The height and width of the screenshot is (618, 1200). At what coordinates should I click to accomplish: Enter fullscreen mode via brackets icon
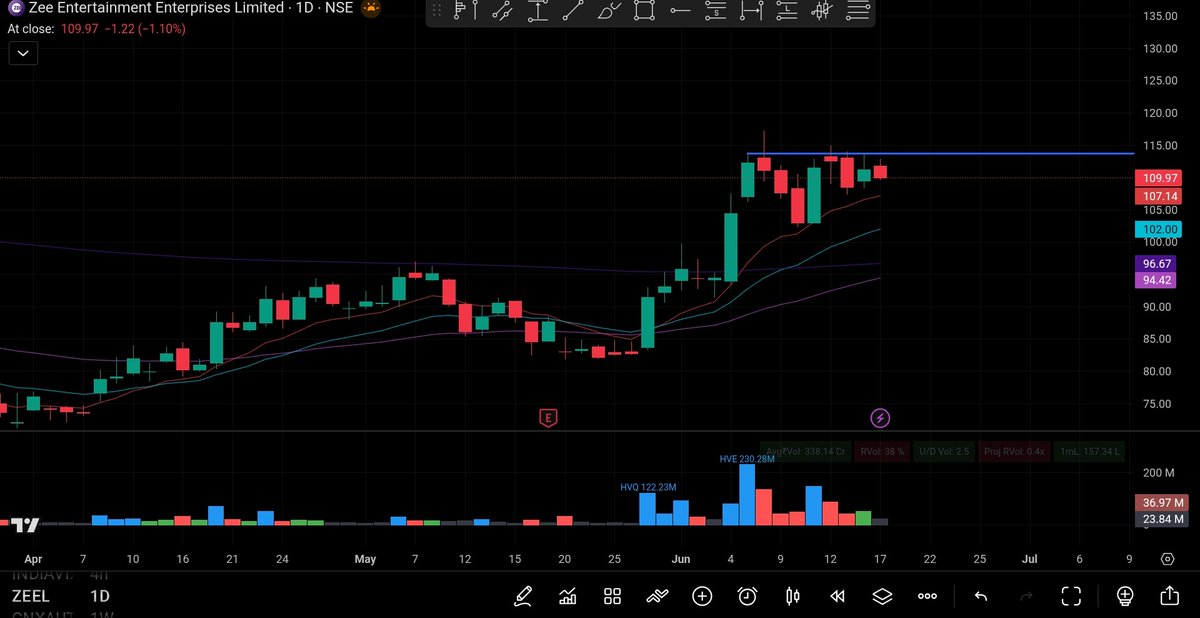point(1071,596)
